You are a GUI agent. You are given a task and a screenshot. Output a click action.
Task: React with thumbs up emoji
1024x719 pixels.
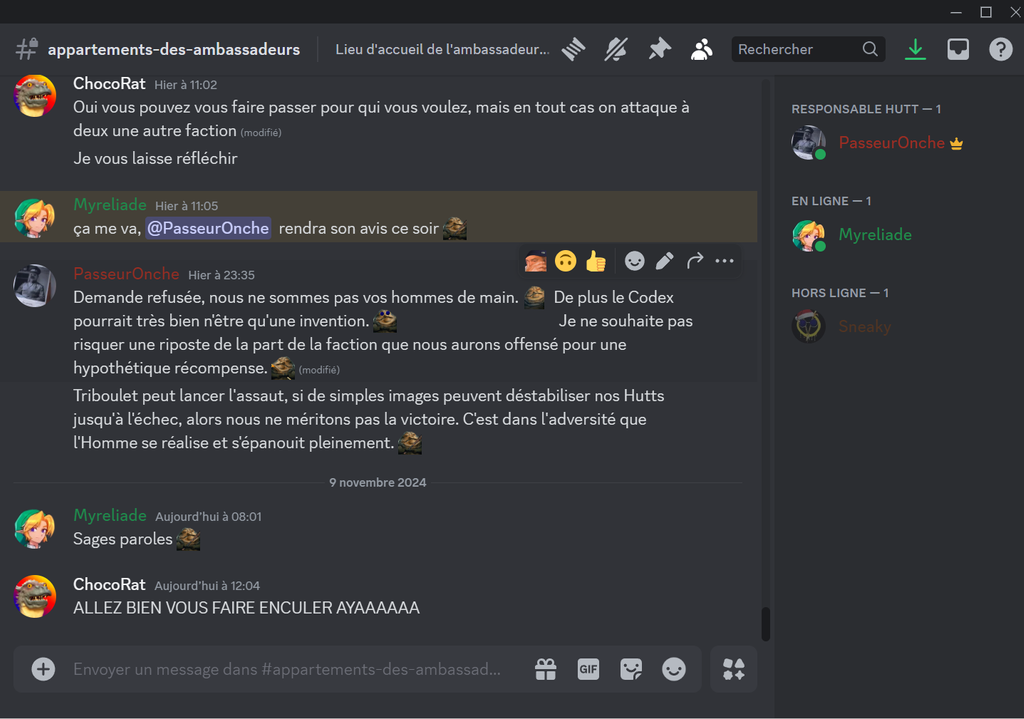point(596,261)
